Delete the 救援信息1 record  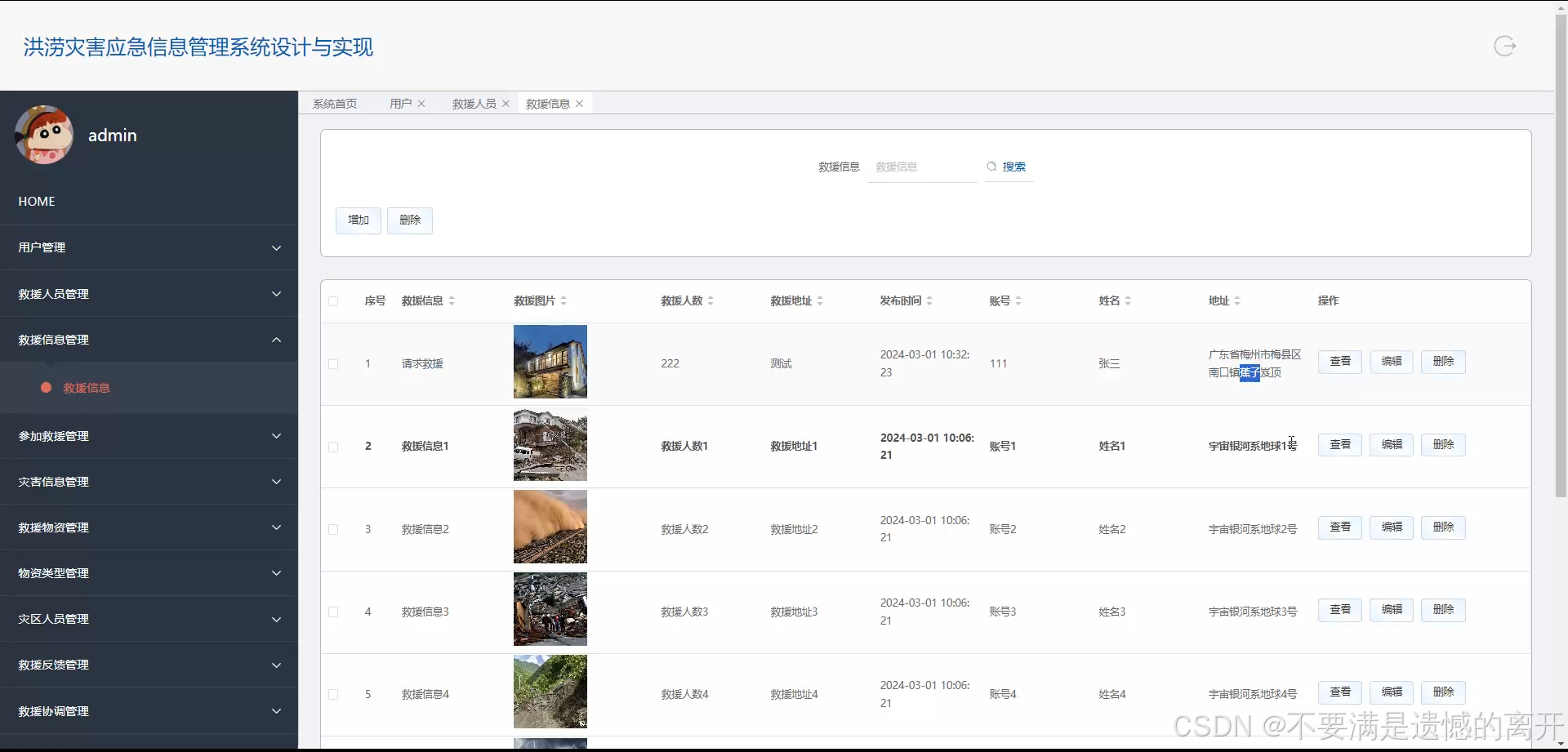pos(1443,445)
